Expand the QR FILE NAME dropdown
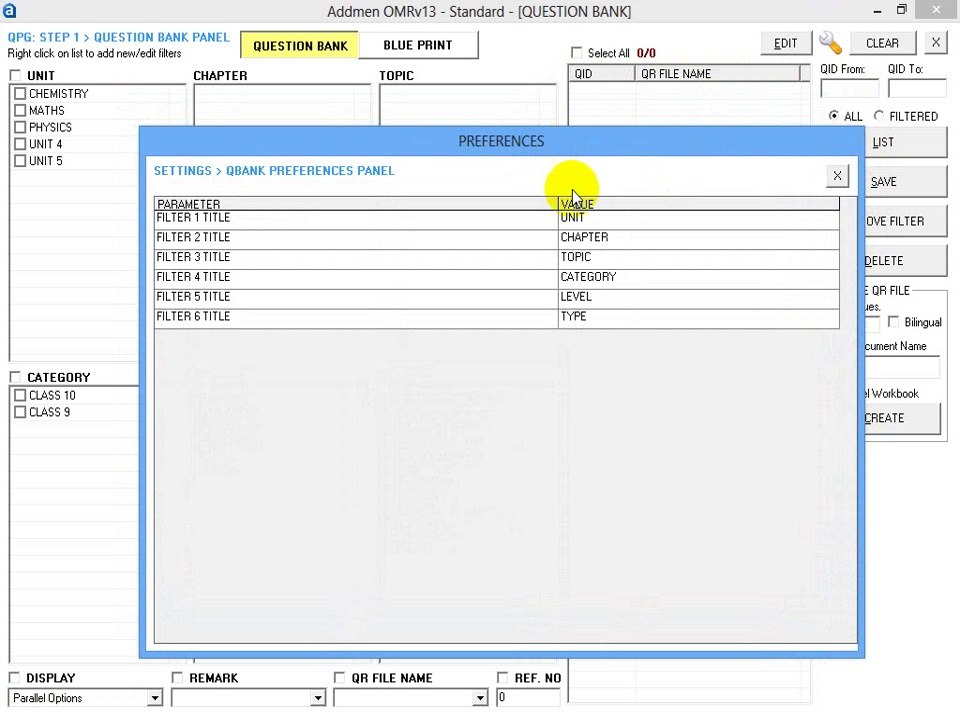Viewport: 960px width, 720px height. (x=481, y=698)
